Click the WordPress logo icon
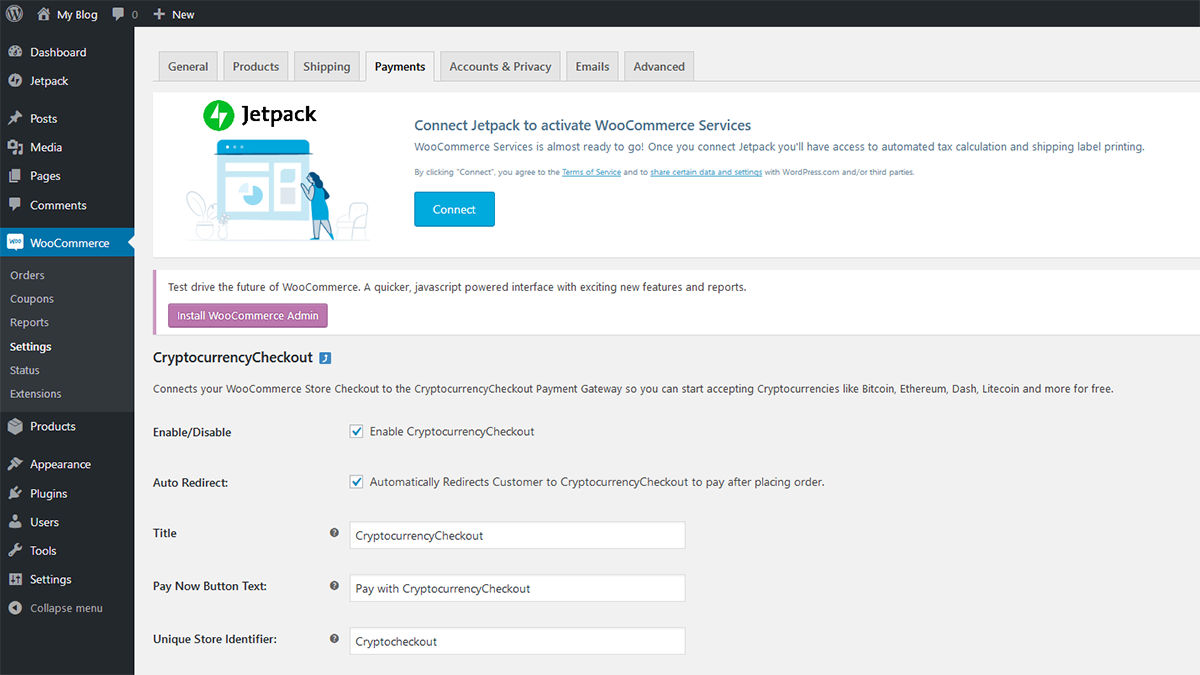The width and height of the screenshot is (1200, 675). tap(15, 14)
